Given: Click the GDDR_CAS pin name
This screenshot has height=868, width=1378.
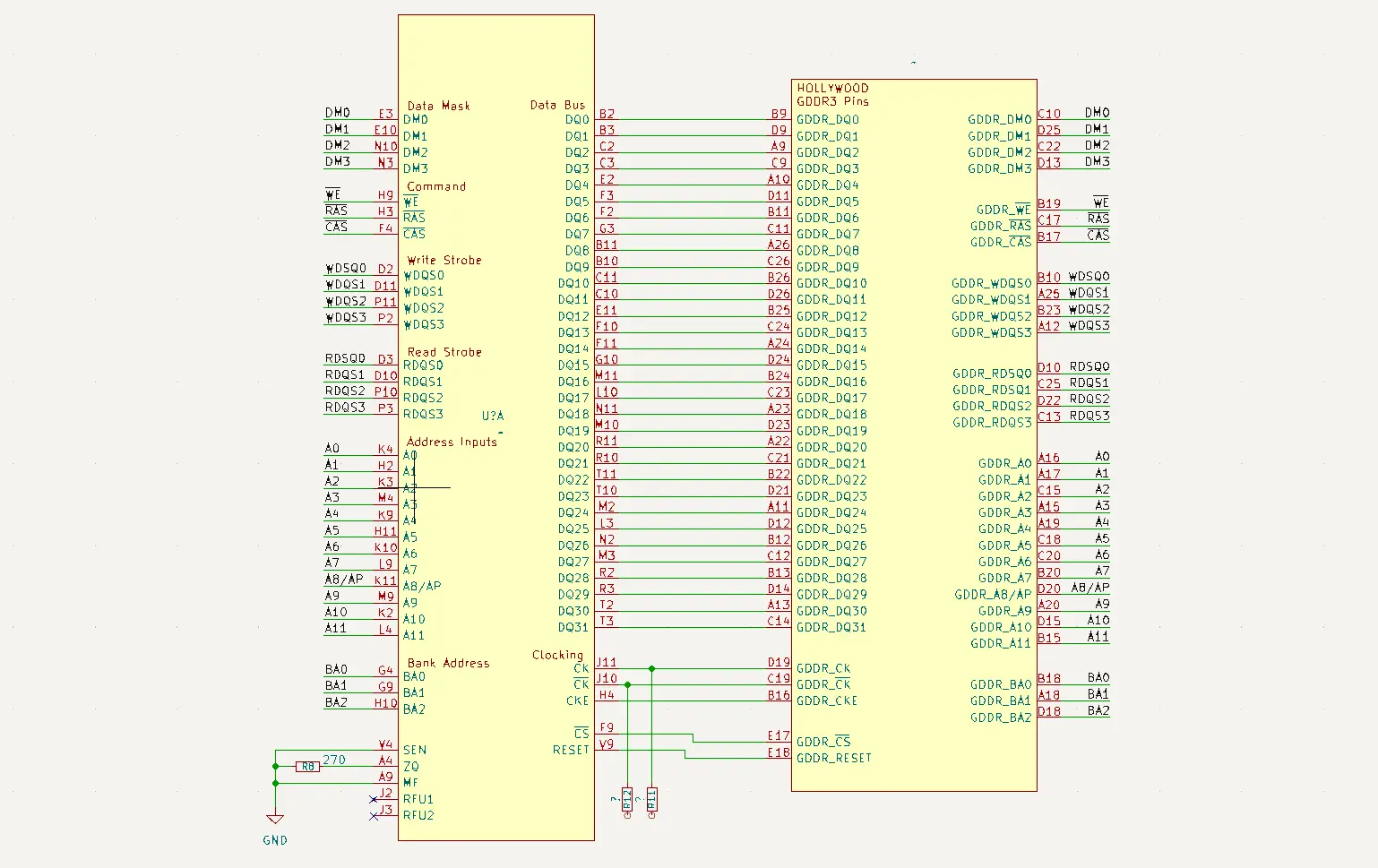Looking at the screenshot, I should coord(1001,242).
